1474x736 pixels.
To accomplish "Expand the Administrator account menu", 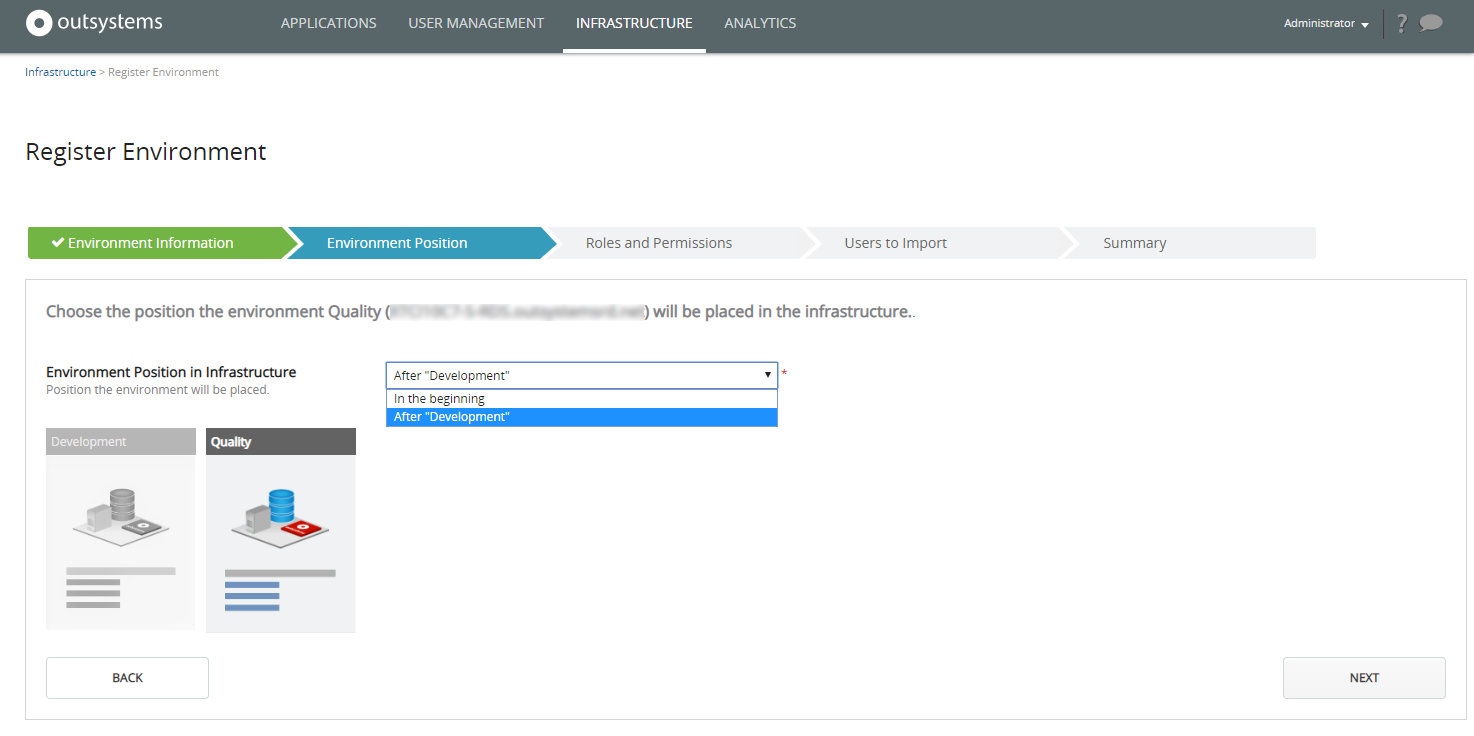I will click(1325, 23).
